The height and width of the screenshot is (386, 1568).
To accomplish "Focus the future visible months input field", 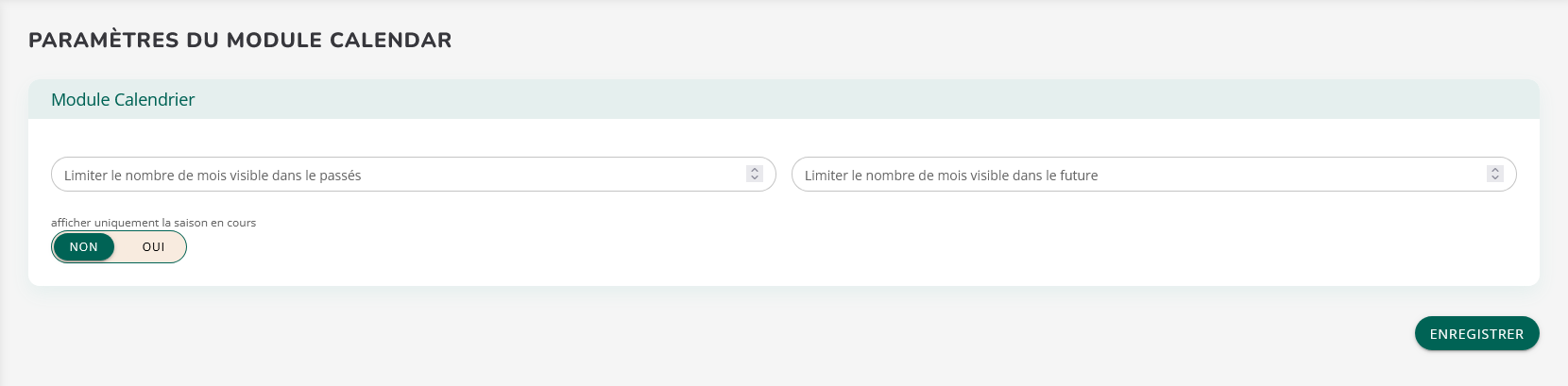I will coord(1133,175).
